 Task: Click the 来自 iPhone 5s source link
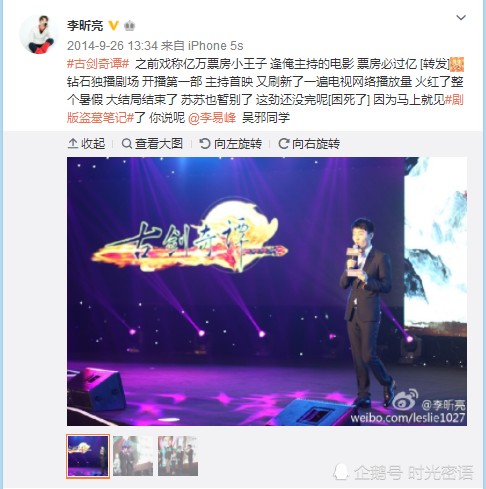[x=202, y=46]
